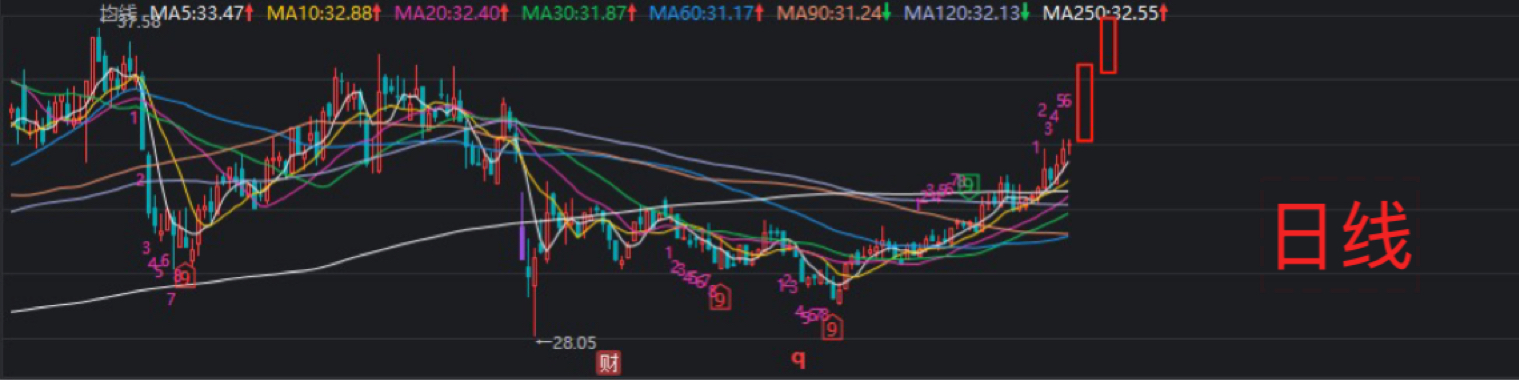Viewport: 1519px width, 380px height.
Task: Open the 均线 indicator name label
Action: [117, 12]
